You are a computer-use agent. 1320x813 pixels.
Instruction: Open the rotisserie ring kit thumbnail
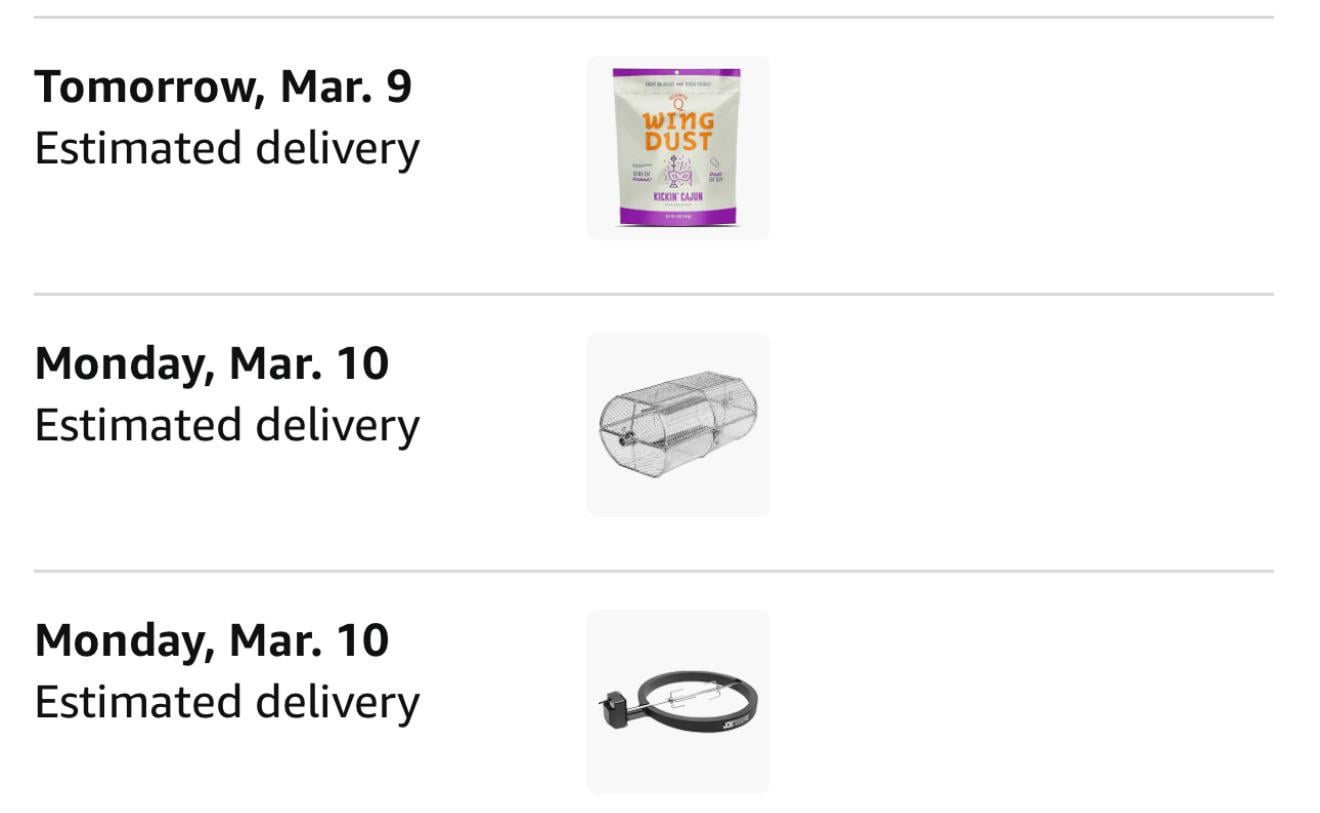coord(678,702)
